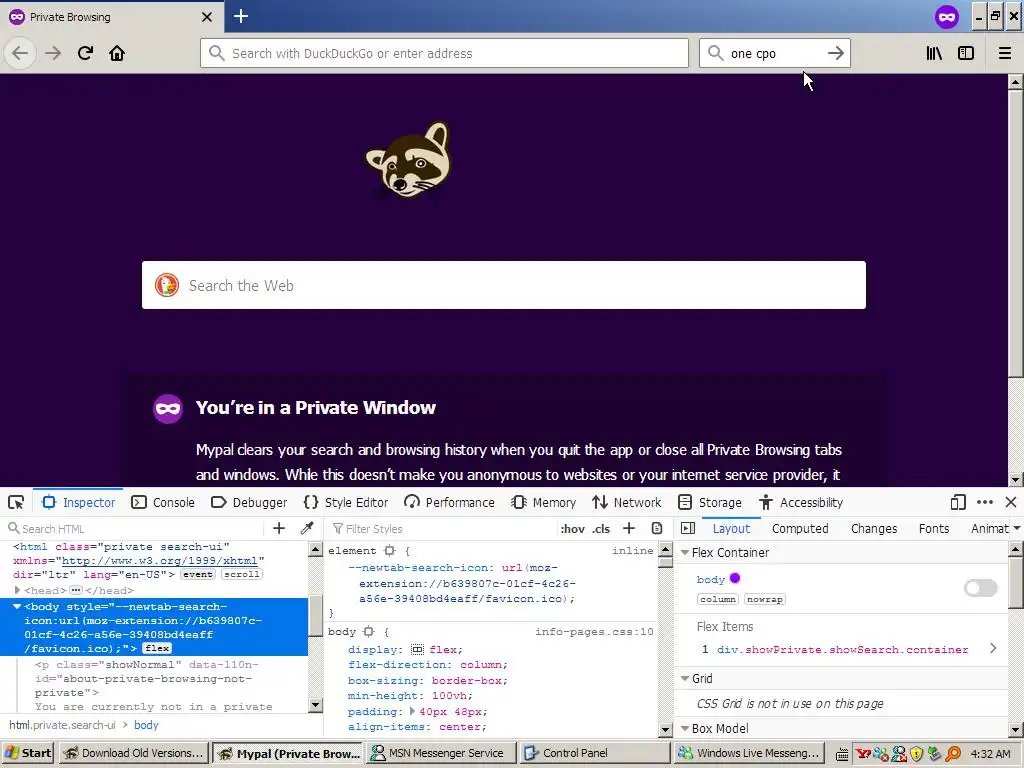Select the Computed sidebar tab
1024x768 pixels.
pos(800,529)
